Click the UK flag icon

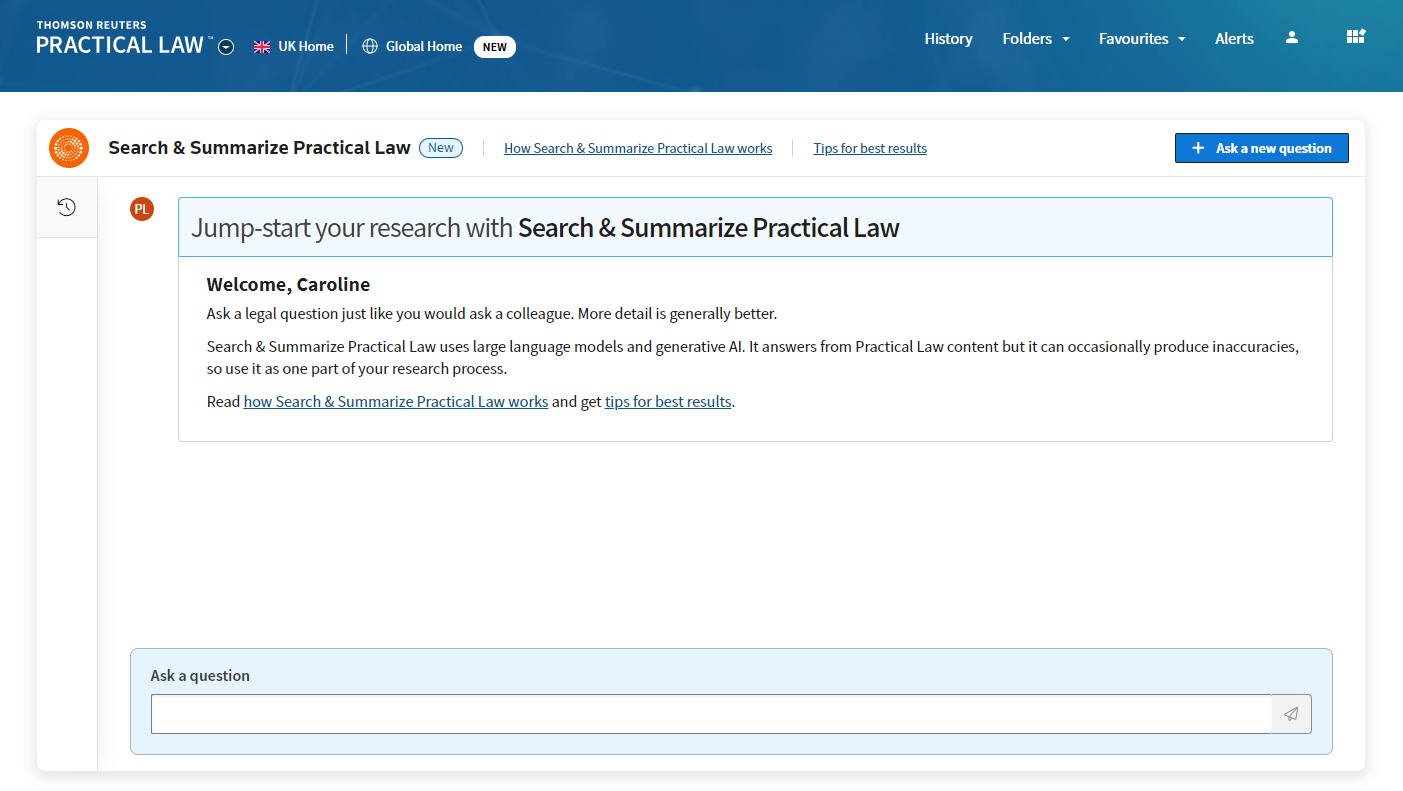pos(262,46)
